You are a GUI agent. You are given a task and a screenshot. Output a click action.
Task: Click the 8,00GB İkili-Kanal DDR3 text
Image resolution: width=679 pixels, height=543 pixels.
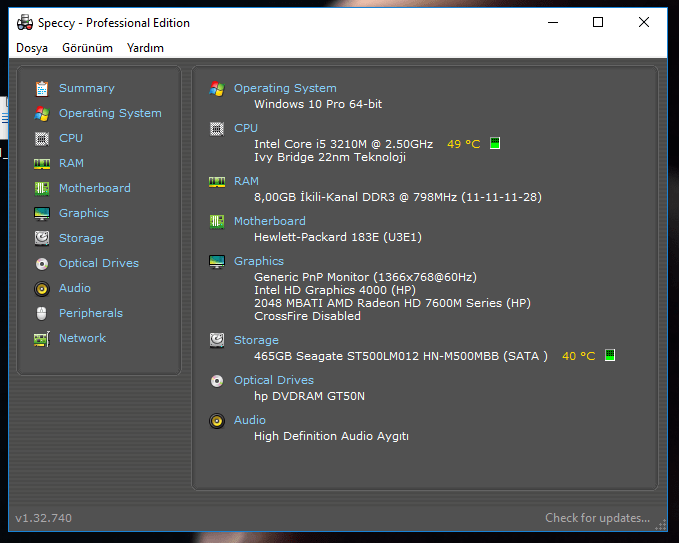coord(398,197)
